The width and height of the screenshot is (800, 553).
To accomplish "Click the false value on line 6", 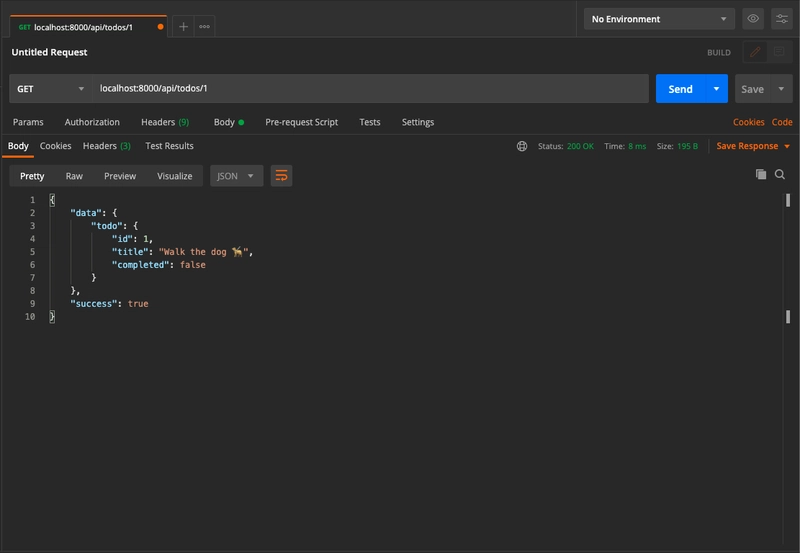I will coord(192,265).
